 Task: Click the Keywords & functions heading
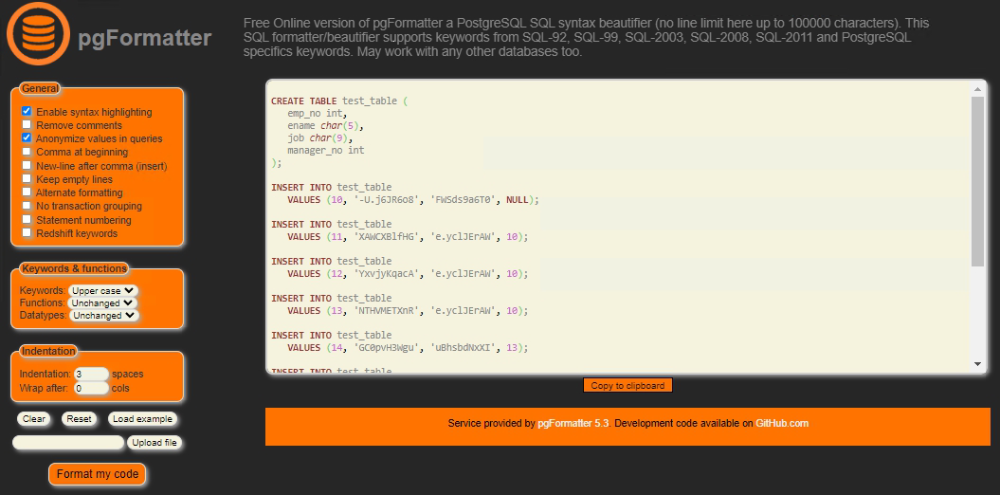coord(74,269)
